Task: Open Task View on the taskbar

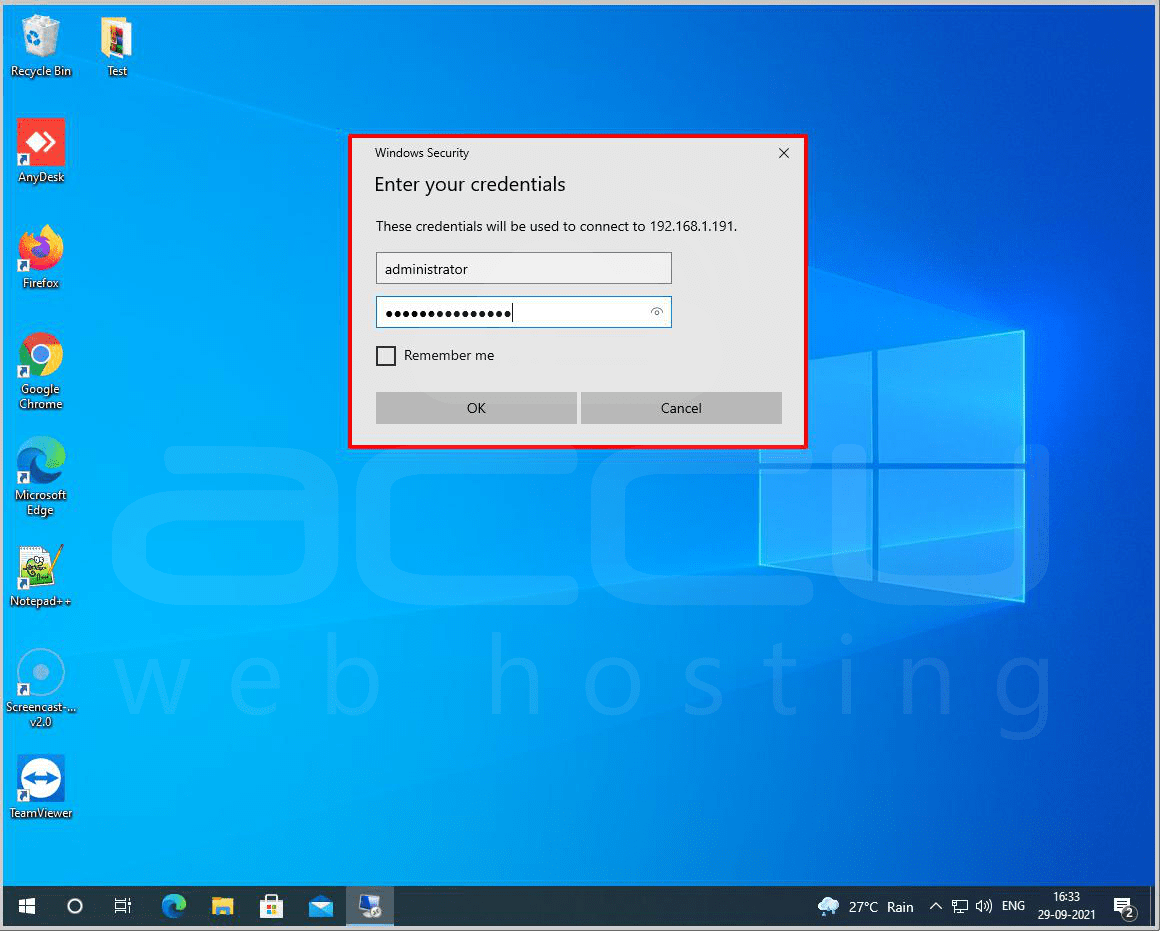Action: tap(123, 906)
